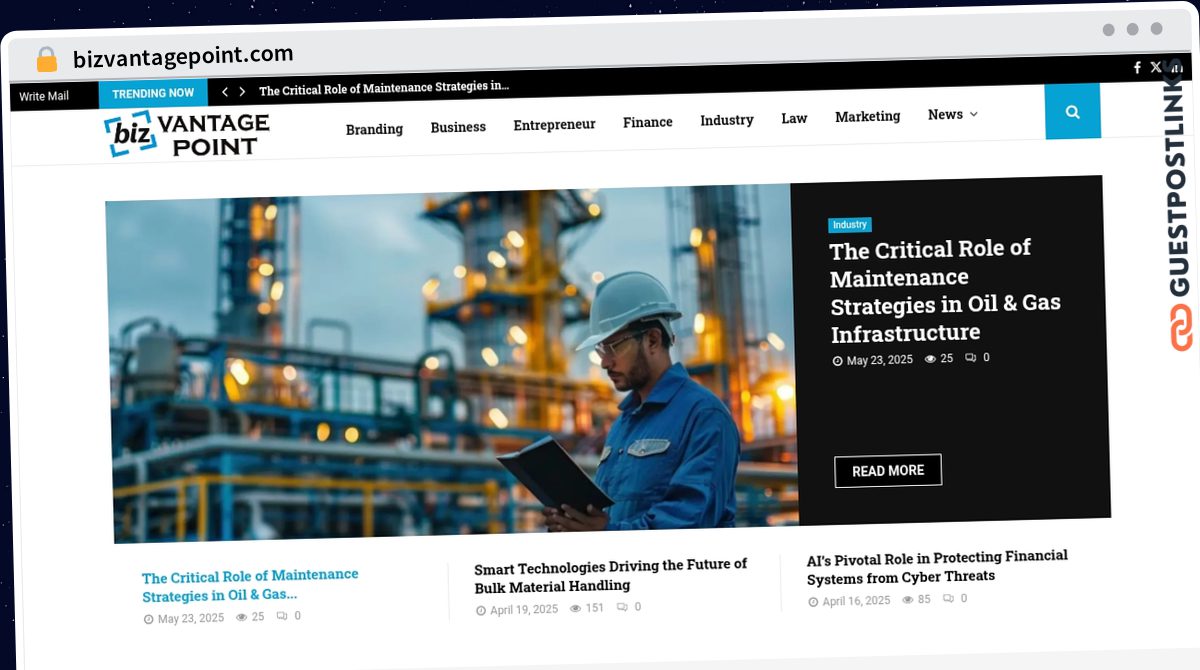The height and width of the screenshot is (670, 1200).
Task: Click eye icon showing 151 views
Action: pyautogui.click(x=575, y=608)
